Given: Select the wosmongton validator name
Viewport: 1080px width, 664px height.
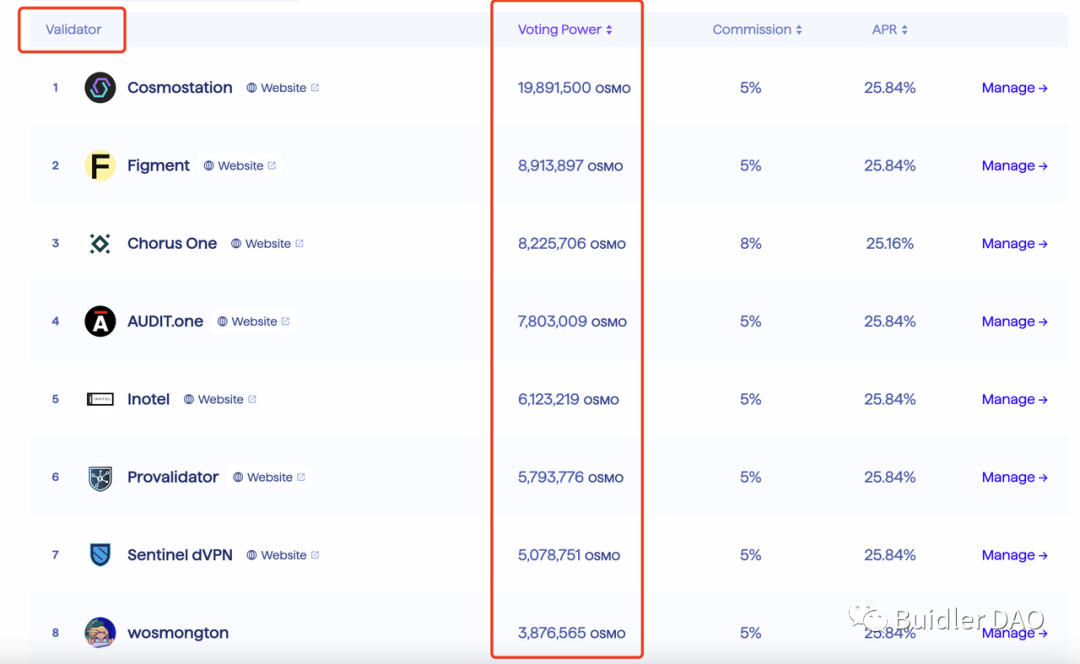Looking at the screenshot, I should pyautogui.click(x=178, y=632).
